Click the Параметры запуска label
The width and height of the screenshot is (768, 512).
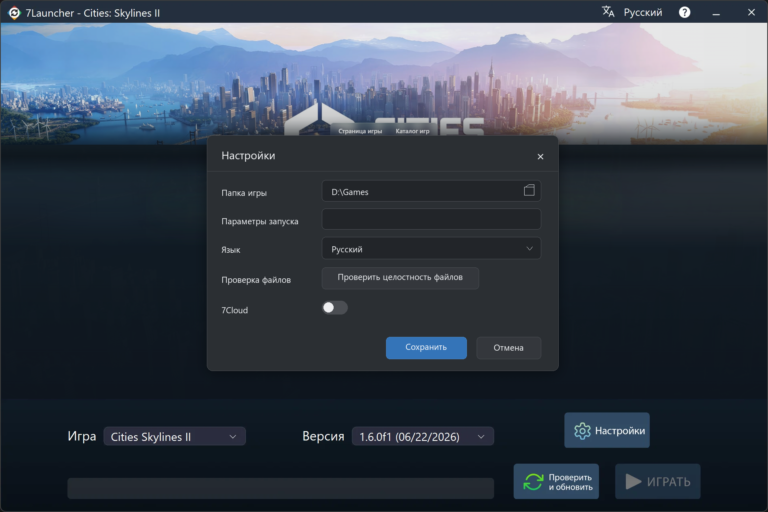point(260,221)
